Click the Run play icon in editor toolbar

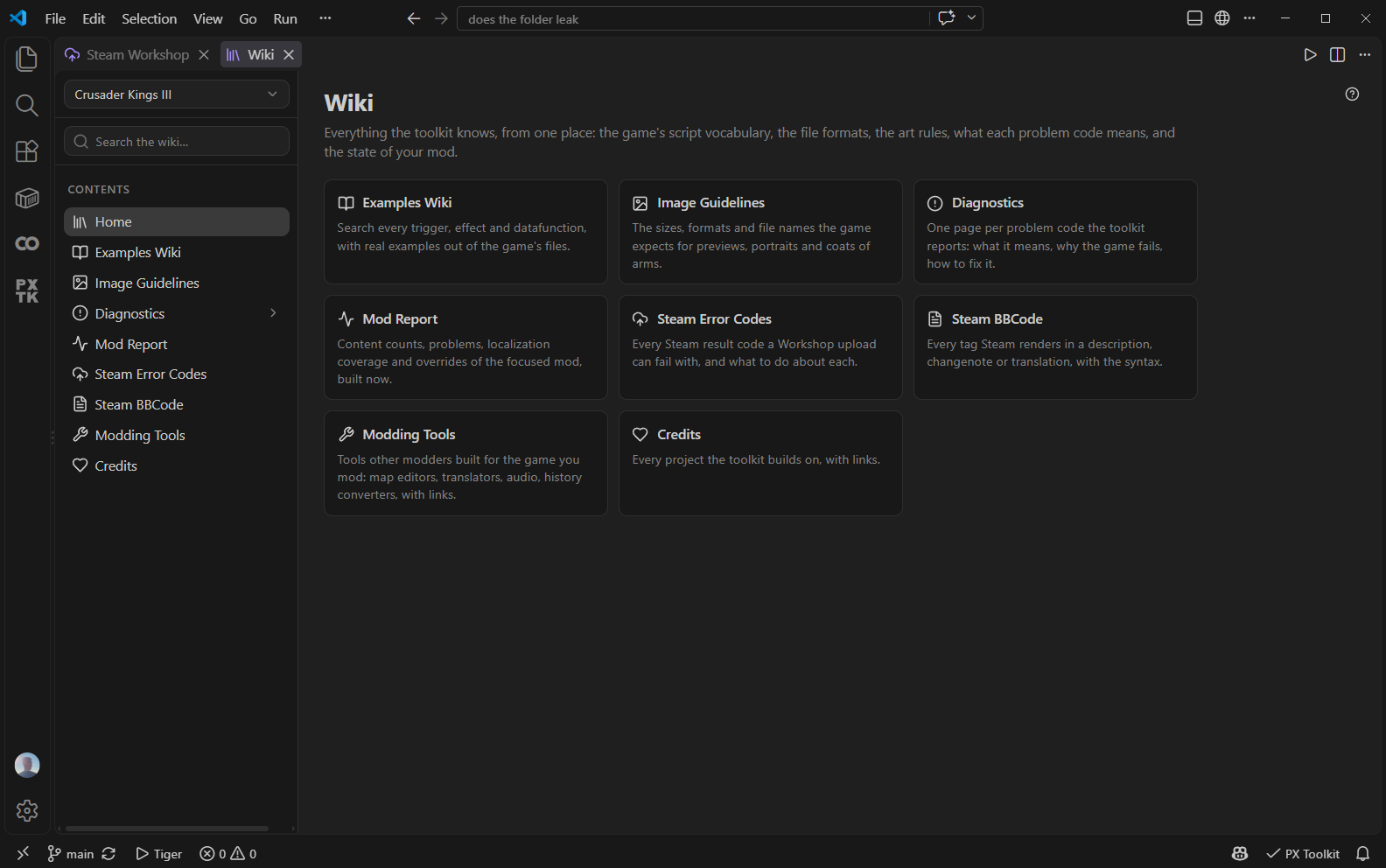tap(1310, 55)
